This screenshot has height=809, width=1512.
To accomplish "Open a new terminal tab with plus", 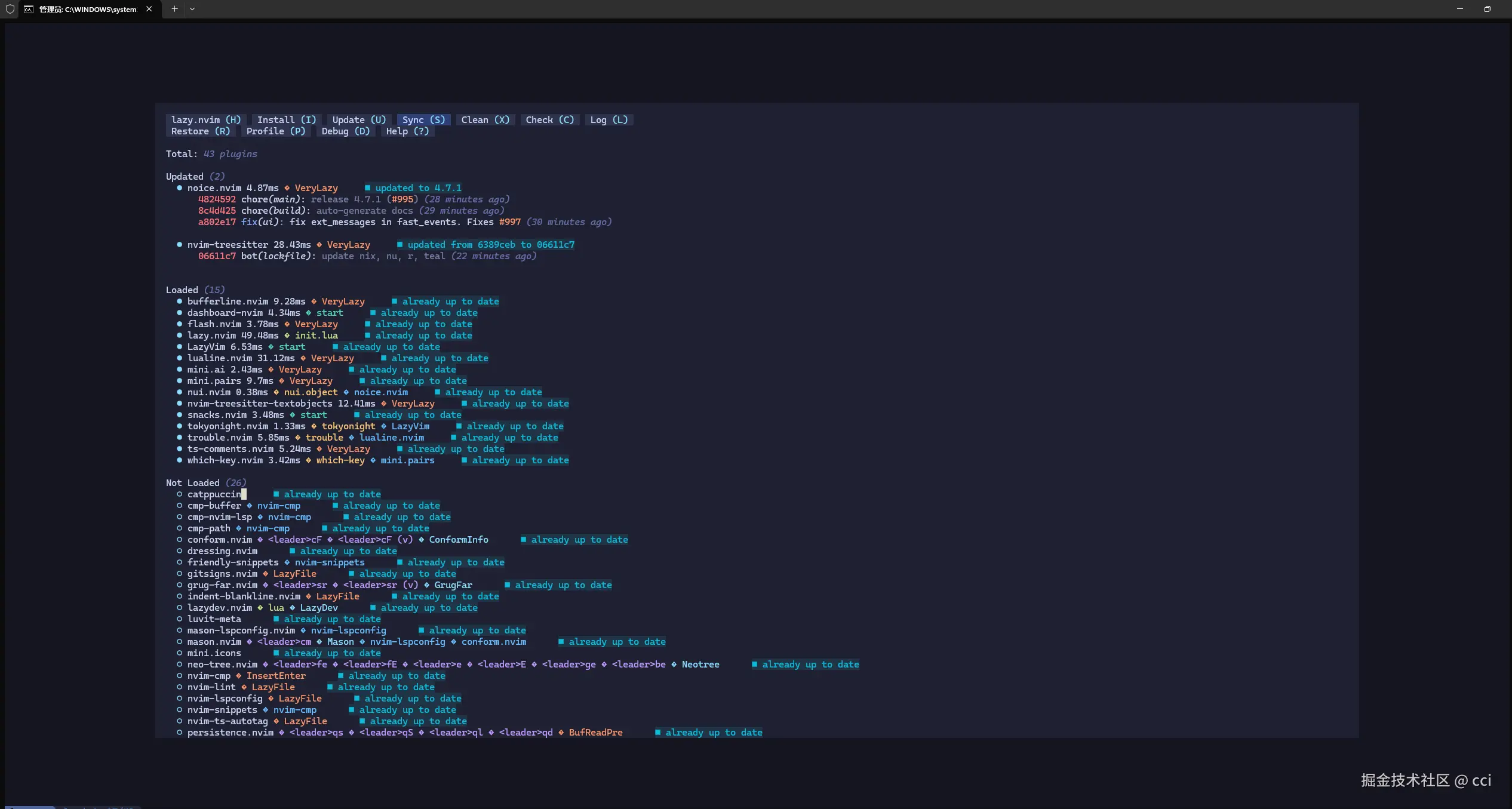I will click(174, 9).
